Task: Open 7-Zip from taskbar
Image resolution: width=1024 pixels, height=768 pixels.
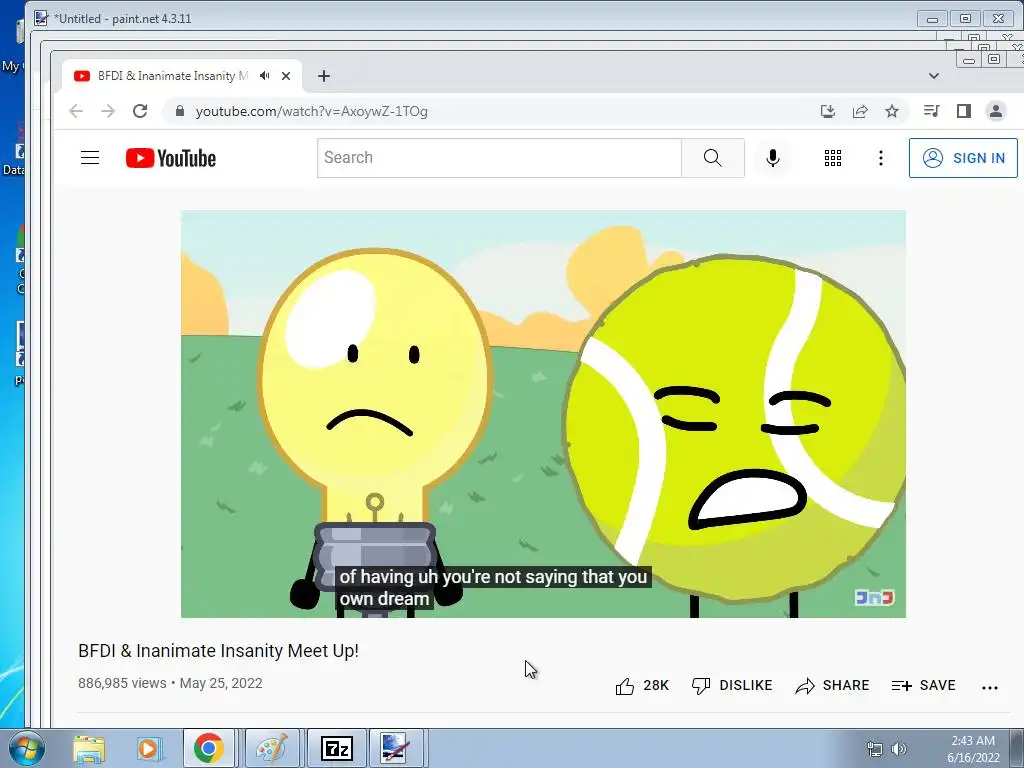Action: [337, 748]
